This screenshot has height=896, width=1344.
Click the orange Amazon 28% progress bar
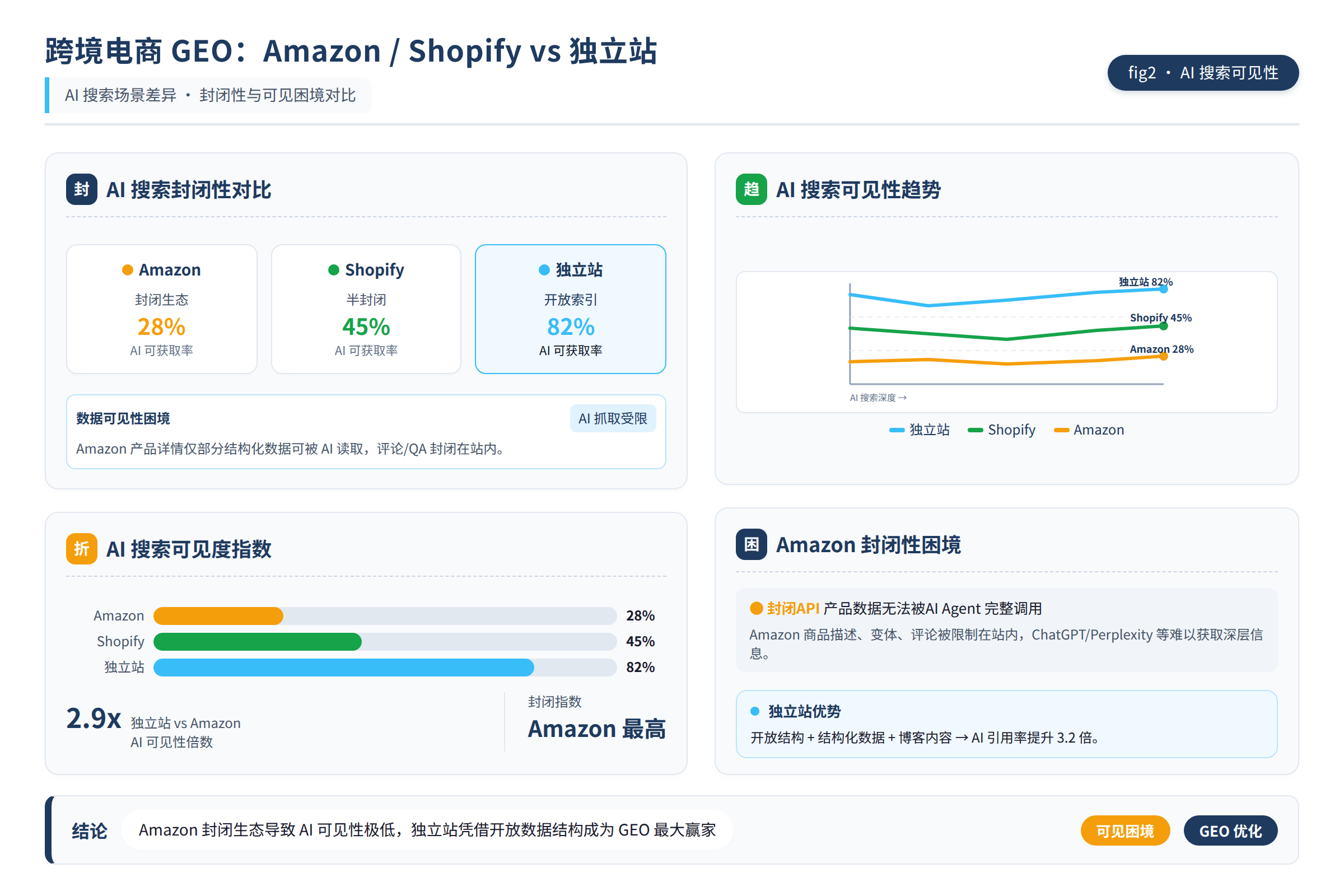point(218,615)
